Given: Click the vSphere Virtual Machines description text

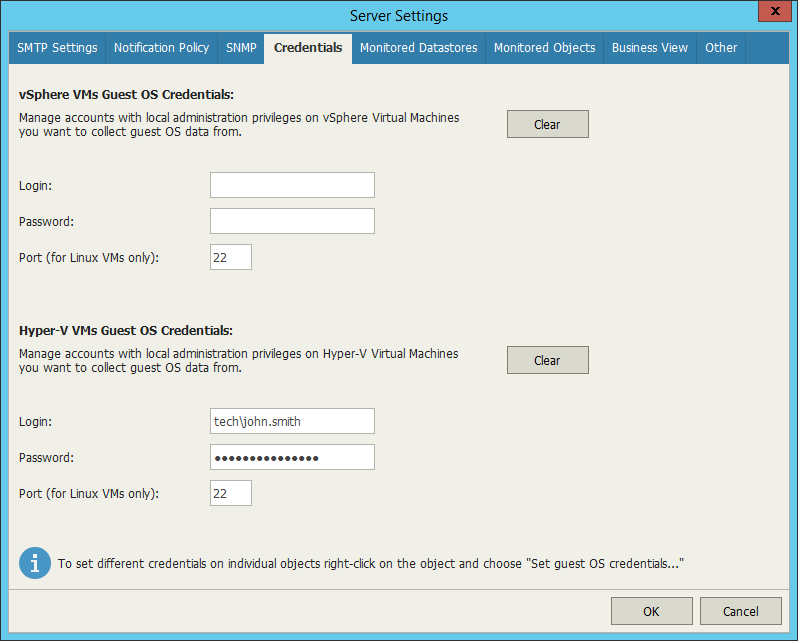Looking at the screenshot, I should tap(239, 125).
